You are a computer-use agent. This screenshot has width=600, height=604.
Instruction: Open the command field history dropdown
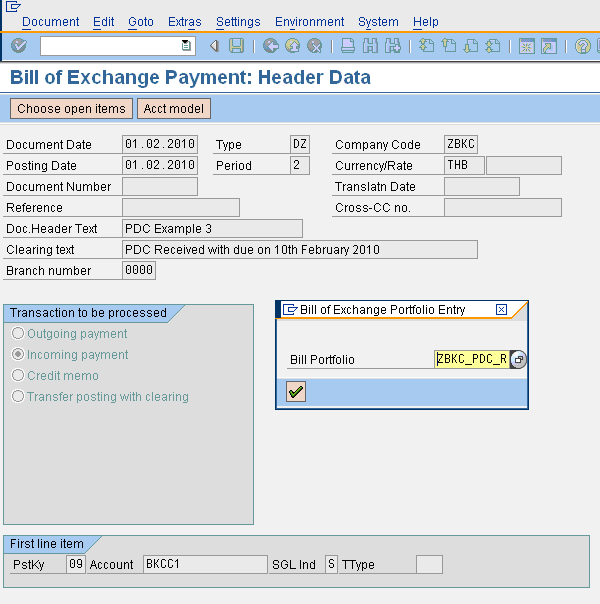[186, 46]
